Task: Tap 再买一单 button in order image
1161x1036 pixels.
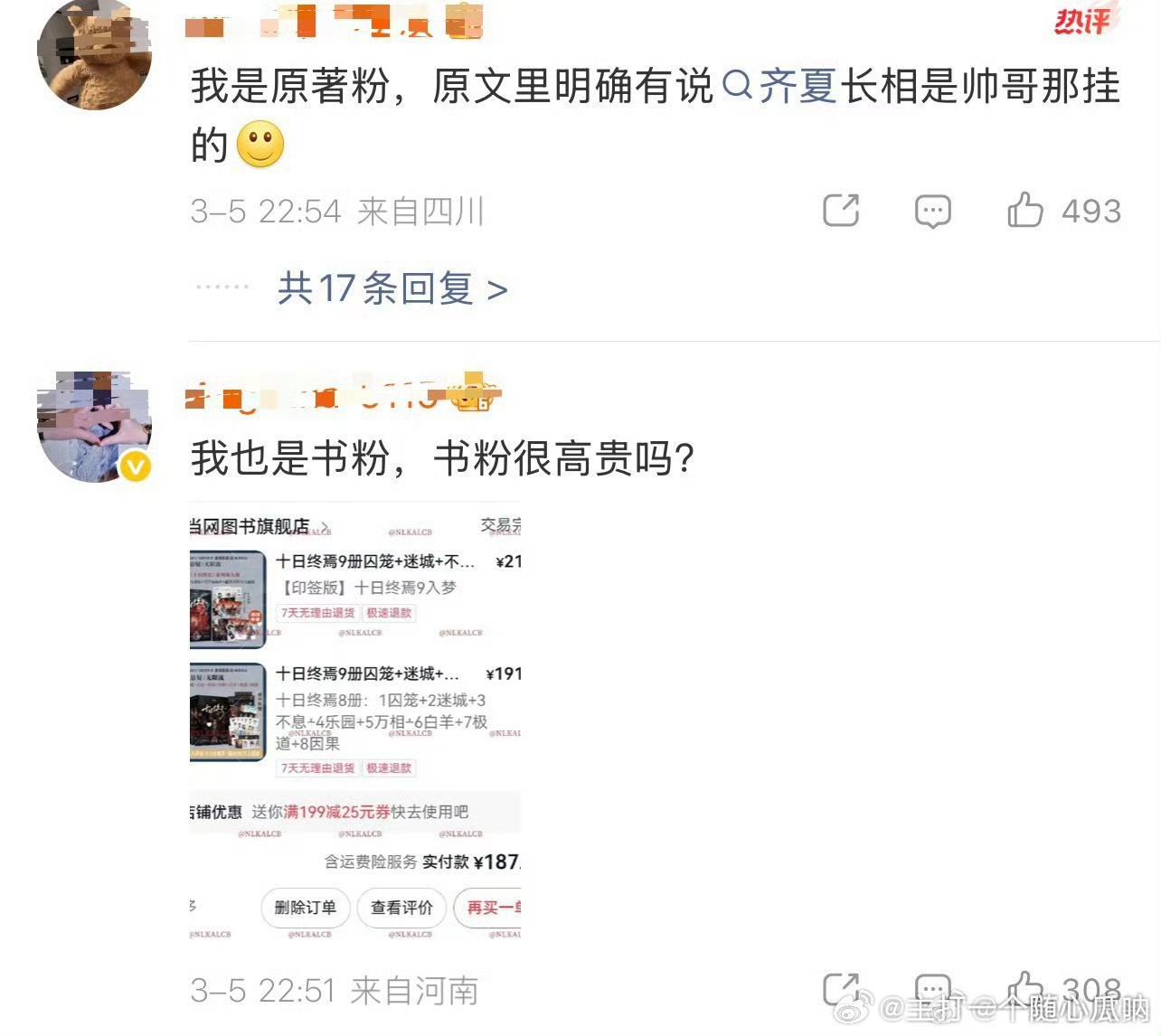Action: 489,907
